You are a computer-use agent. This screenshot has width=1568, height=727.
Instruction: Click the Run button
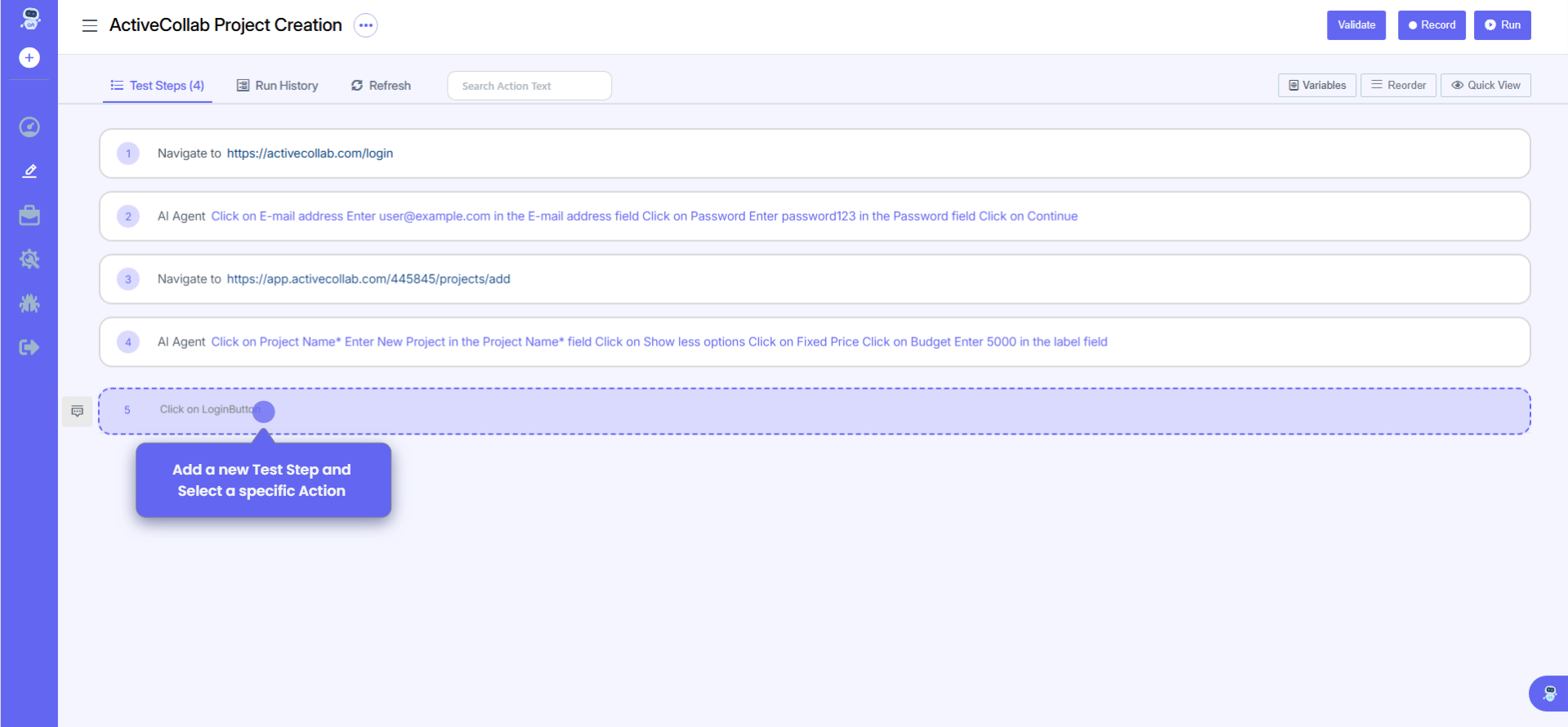click(1502, 25)
